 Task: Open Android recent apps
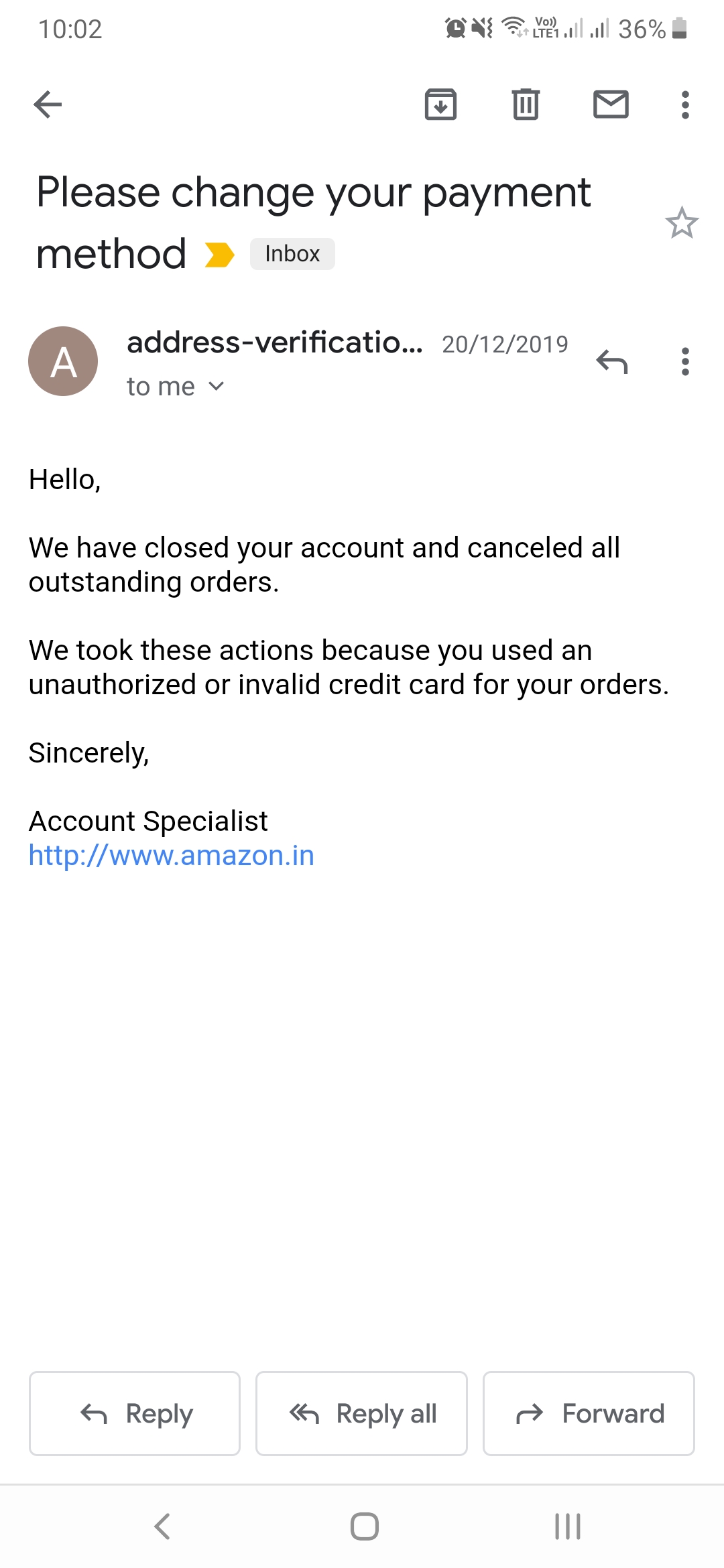[x=567, y=1526]
